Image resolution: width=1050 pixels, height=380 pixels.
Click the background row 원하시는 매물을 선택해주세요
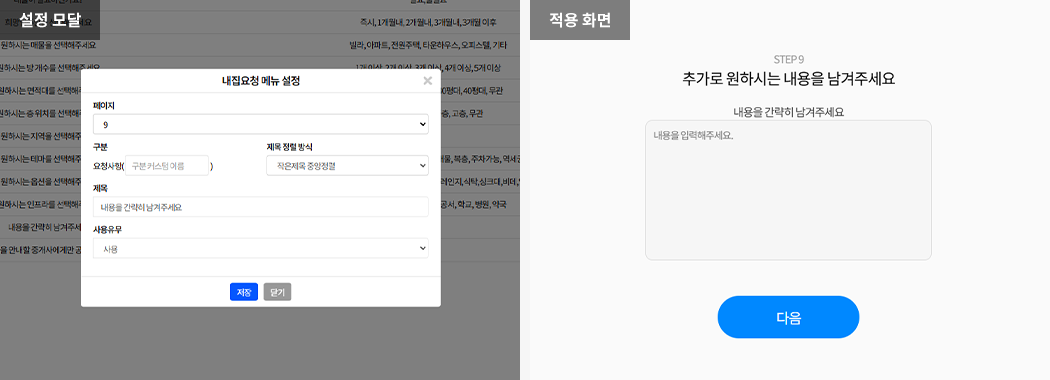pyautogui.click(x=48, y=46)
